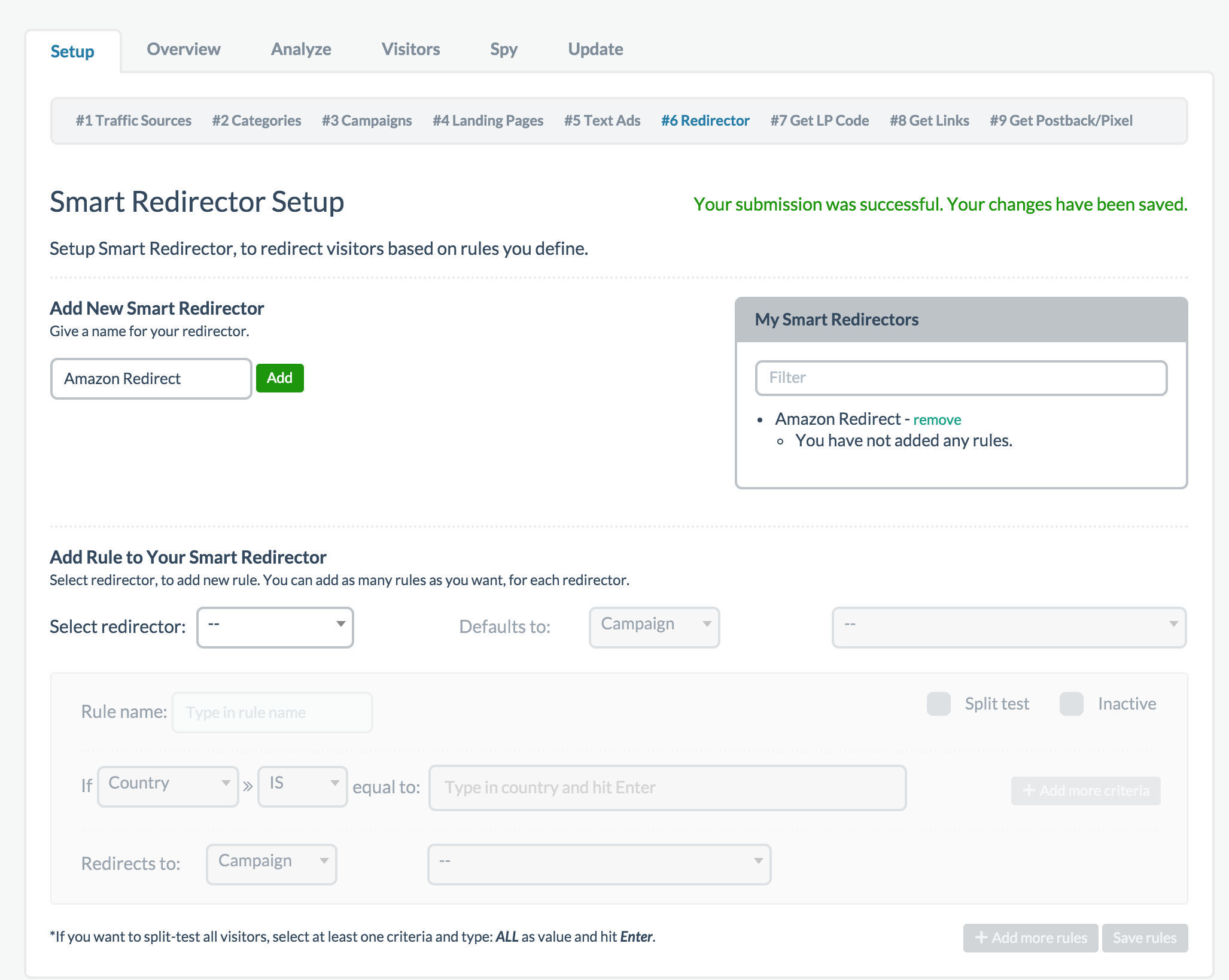Image resolution: width=1229 pixels, height=980 pixels.
Task: Expand the Select redirector dropdown
Action: click(x=275, y=626)
